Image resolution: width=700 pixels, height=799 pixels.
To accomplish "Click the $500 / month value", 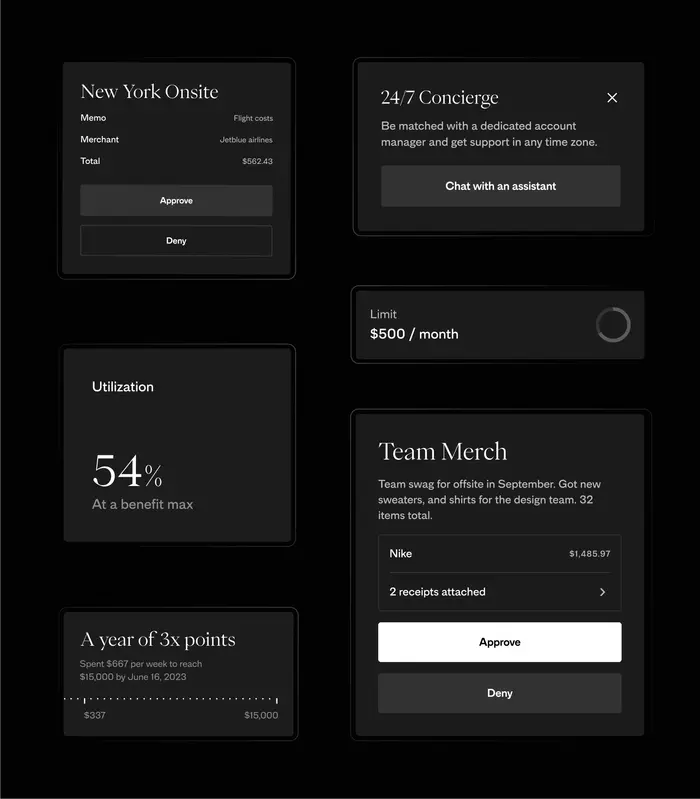I will click(414, 334).
